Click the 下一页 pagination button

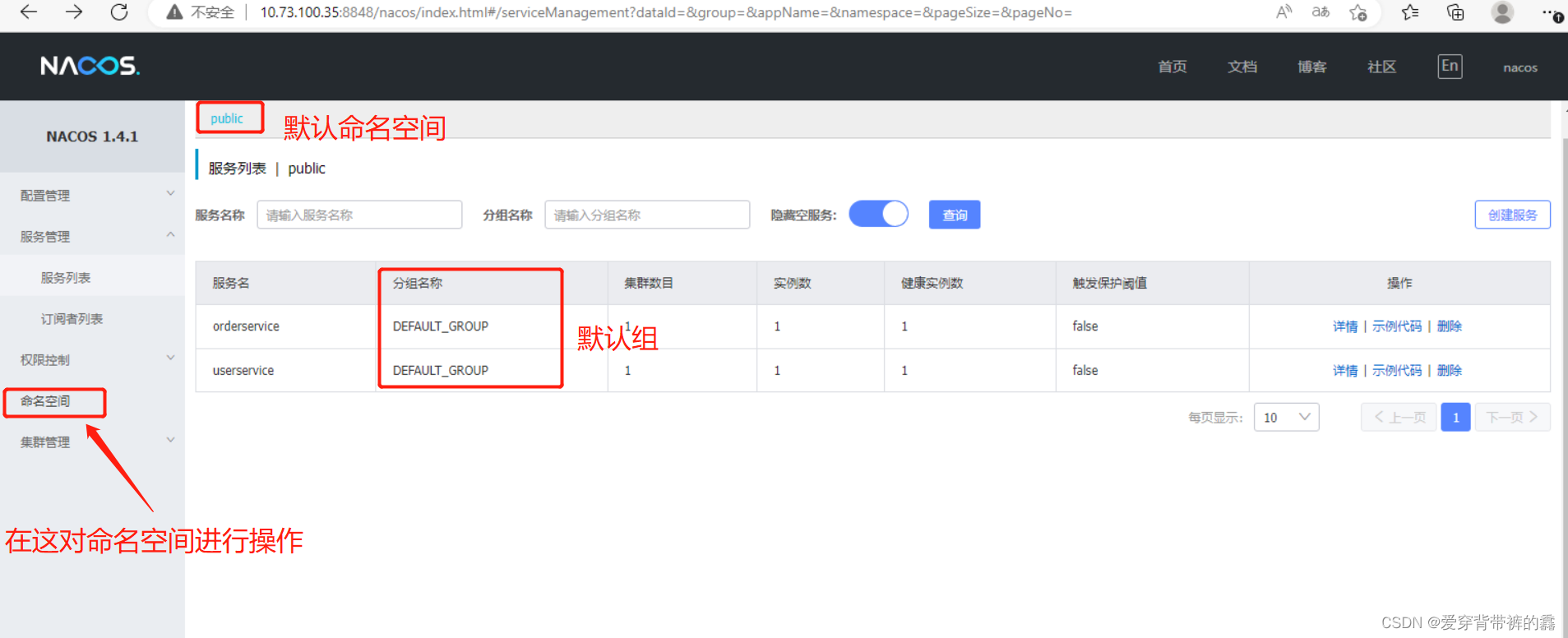tap(1513, 417)
